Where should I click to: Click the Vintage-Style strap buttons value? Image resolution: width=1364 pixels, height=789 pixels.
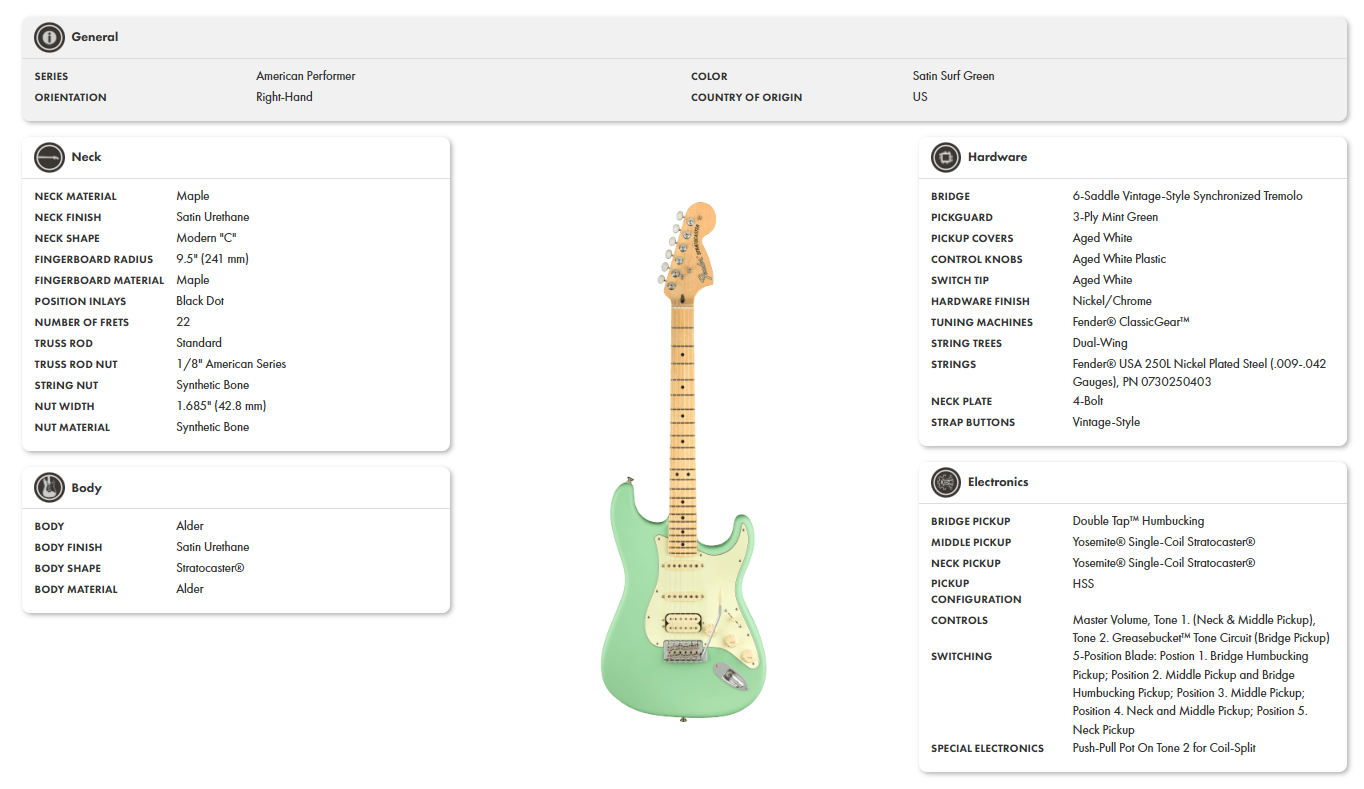(1106, 422)
